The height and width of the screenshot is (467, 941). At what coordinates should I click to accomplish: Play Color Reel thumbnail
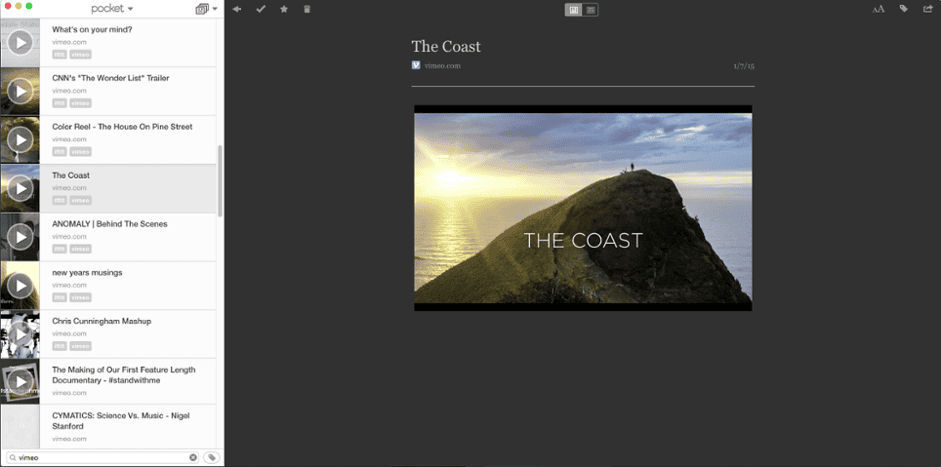click(x=20, y=140)
